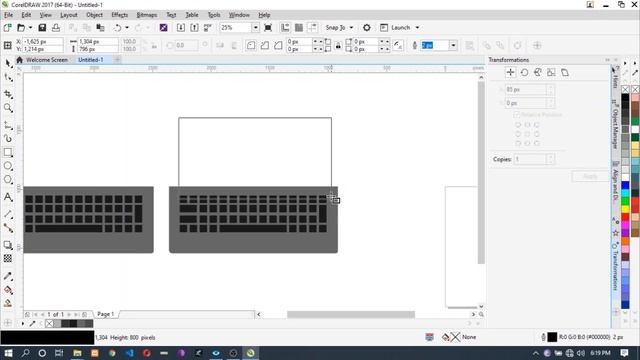Viewport: 640px width, 360px height.
Task: Open the Effects menu
Action: [120, 15]
